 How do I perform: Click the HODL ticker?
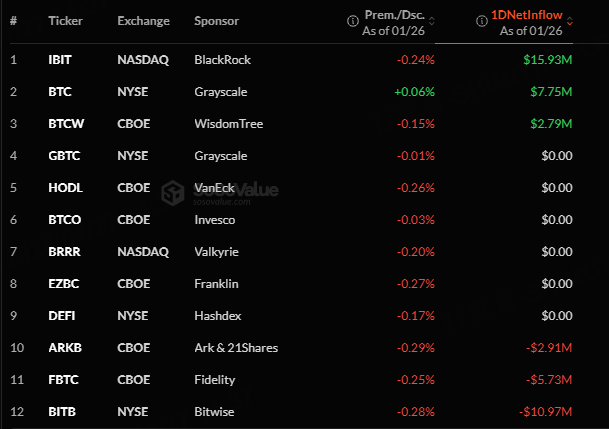[65, 188]
